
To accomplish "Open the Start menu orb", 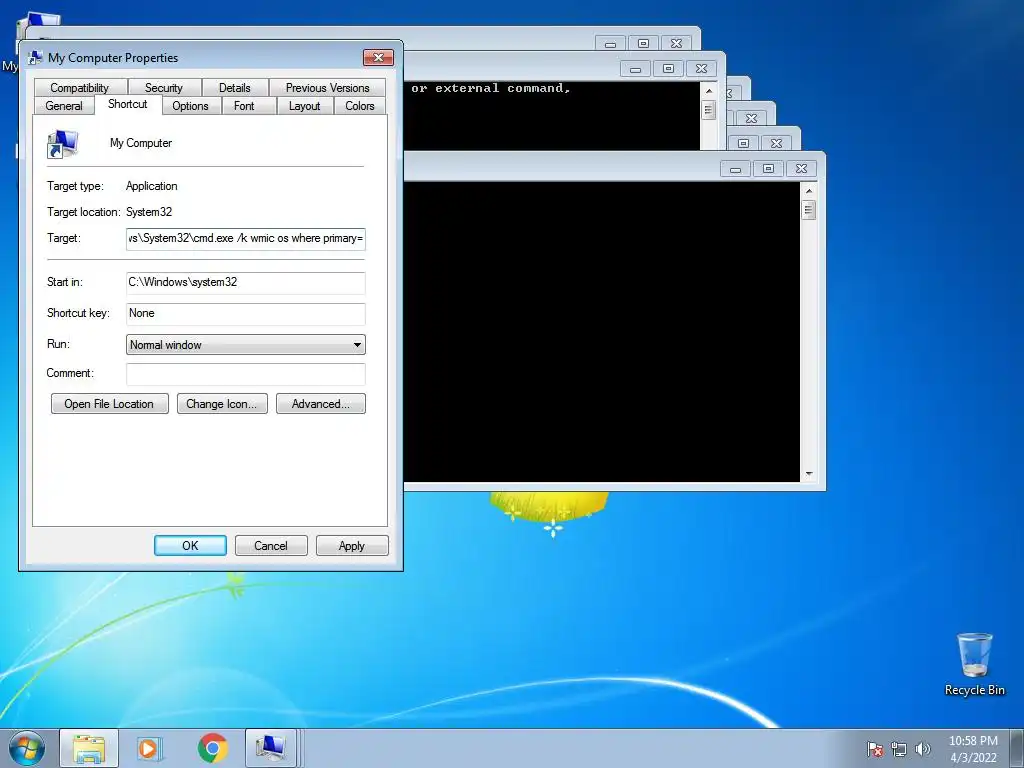I will (27, 748).
